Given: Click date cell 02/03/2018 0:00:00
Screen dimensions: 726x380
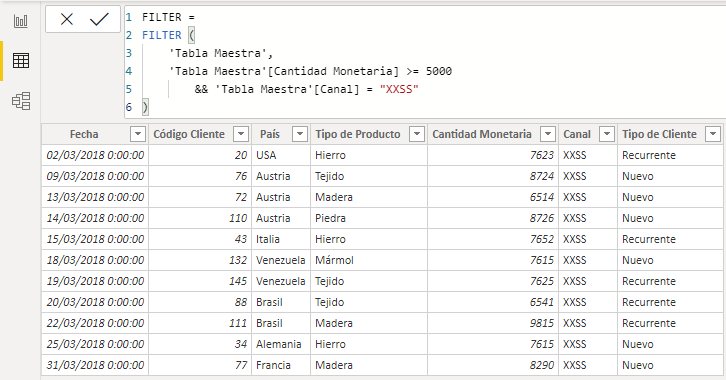Looking at the screenshot, I should pyautogui.click(x=95, y=156).
